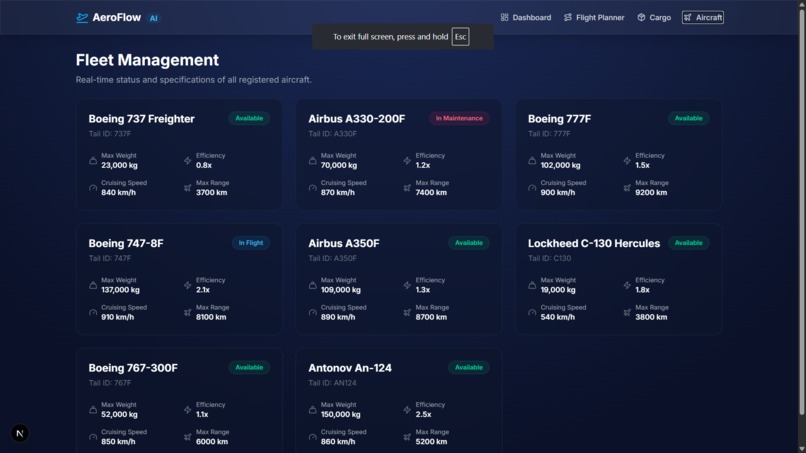Viewport: 806px width, 453px height.
Task: Click the Antonov An-124 Max Weight icon
Action: [x=313, y=410]
